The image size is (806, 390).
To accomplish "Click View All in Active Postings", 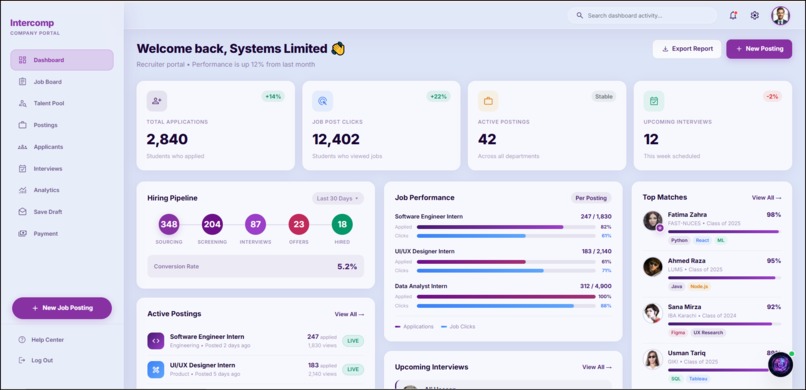I will (349, 314).
